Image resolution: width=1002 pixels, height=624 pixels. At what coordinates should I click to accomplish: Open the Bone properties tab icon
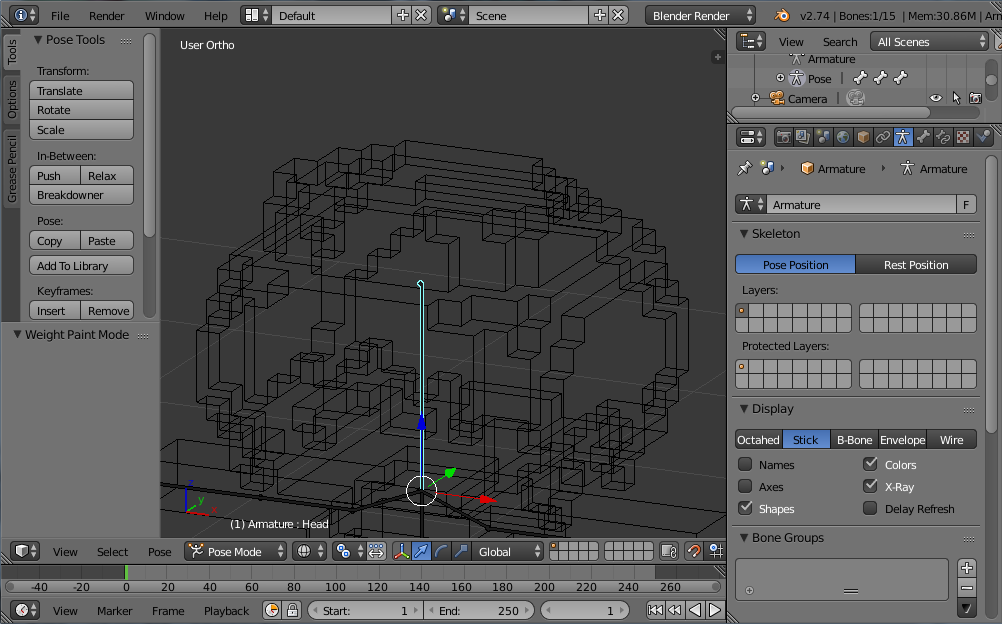[923, 137]
